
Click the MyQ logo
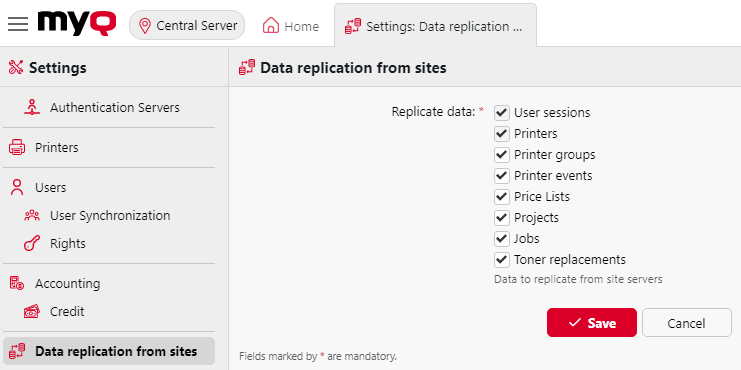[77, 23]
